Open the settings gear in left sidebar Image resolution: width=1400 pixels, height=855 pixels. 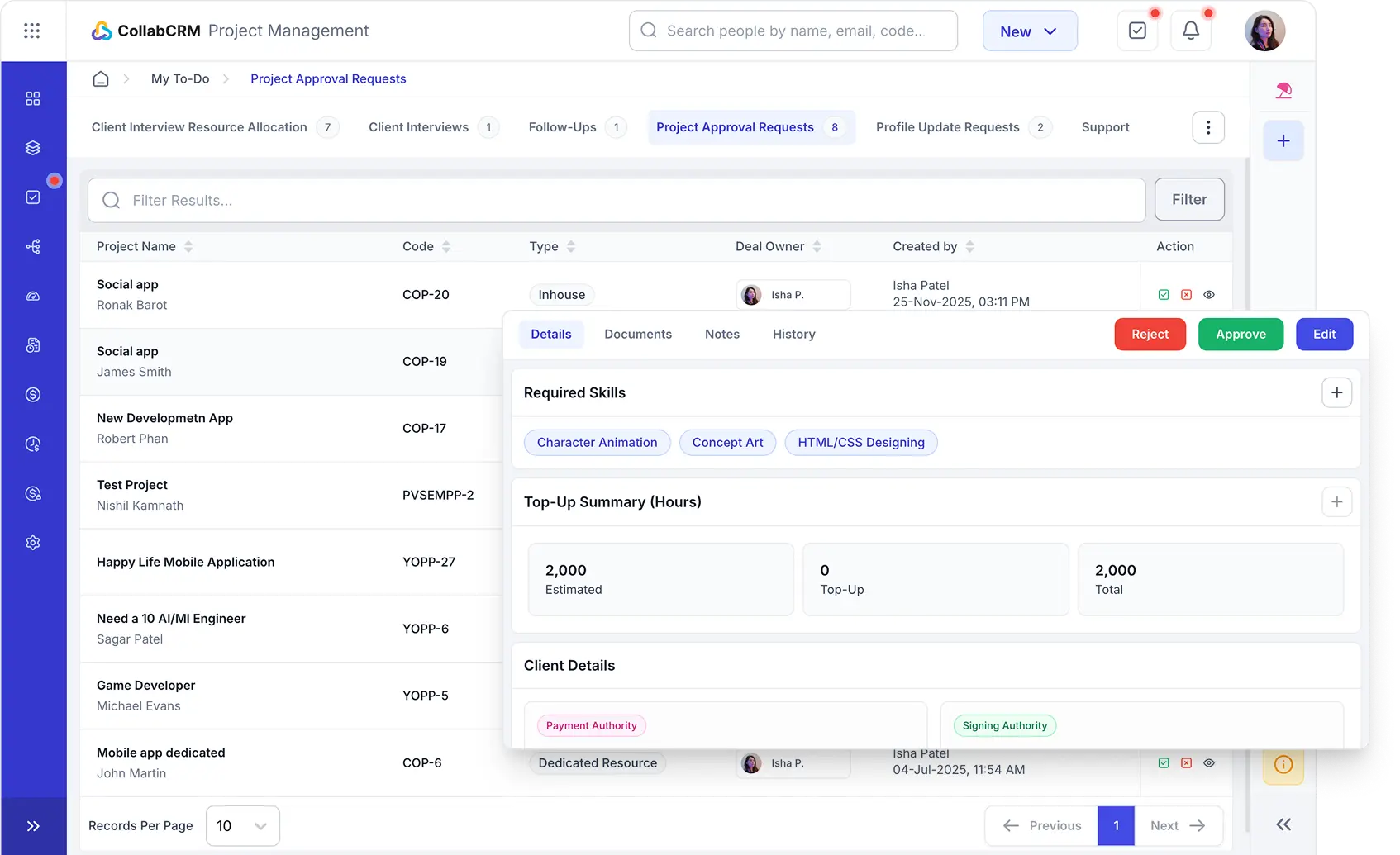tap(33, 543)
